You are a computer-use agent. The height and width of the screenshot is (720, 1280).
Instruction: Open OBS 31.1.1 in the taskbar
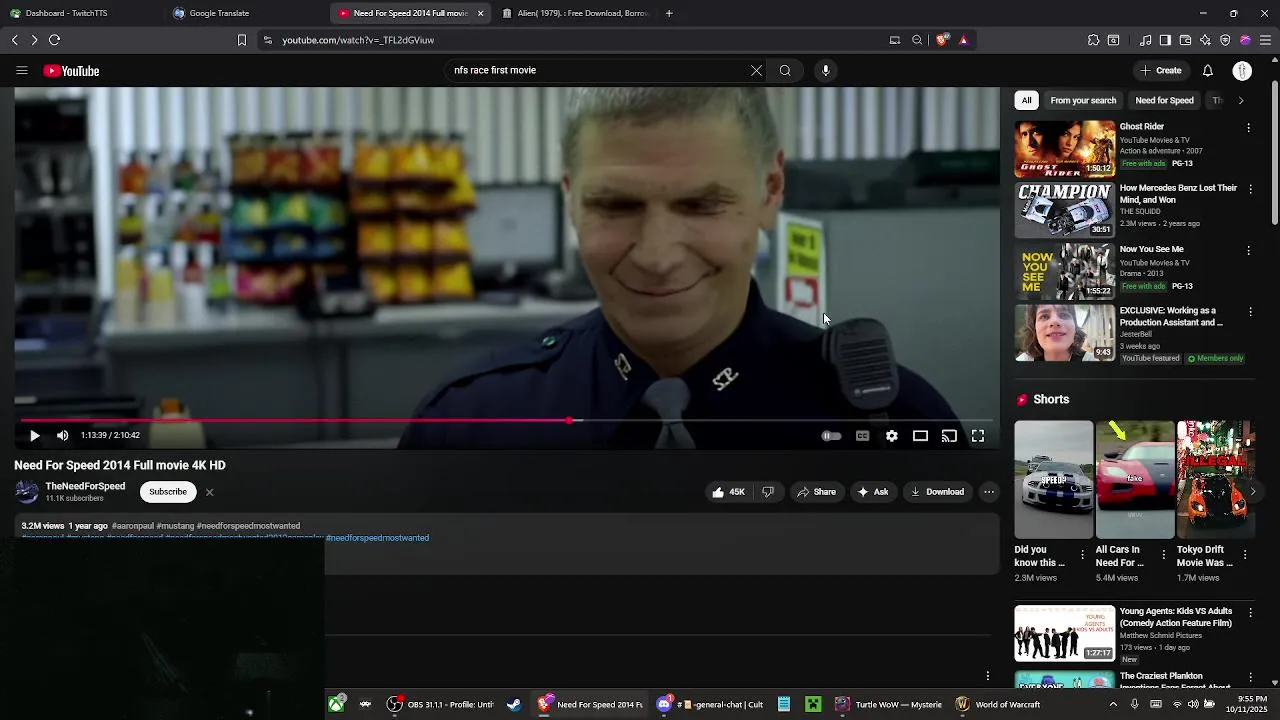(x=441, y=705)
